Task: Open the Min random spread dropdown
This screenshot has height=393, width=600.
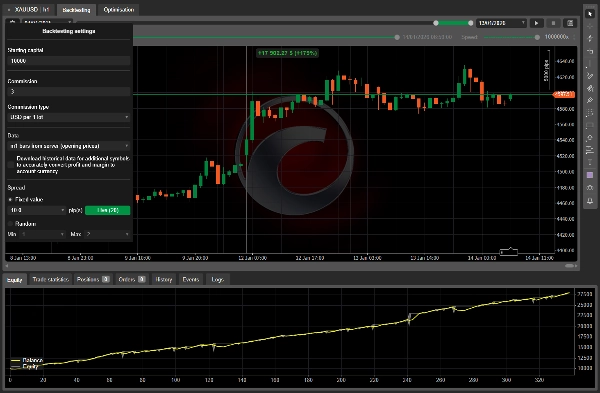Action: tap(43, 234)
